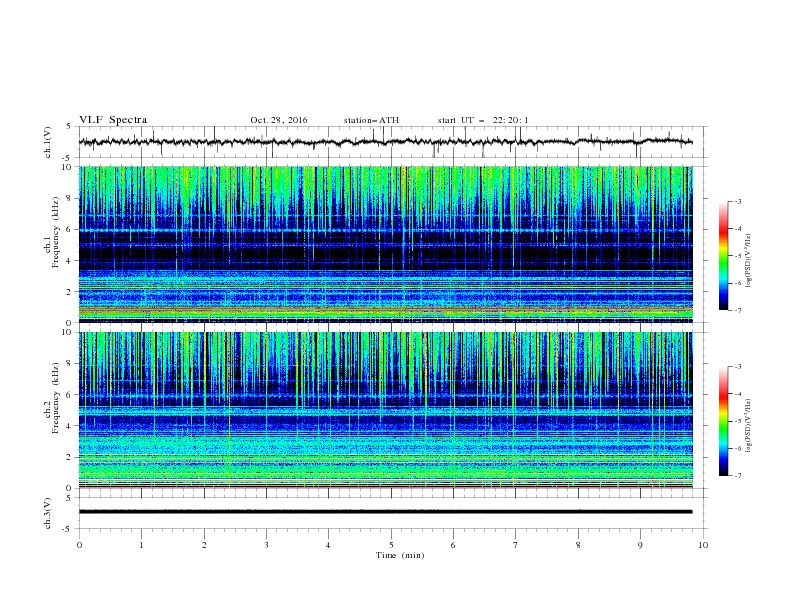Viewport: 792px width, 612px height.
Task: Click the "8" kHz tick of ch.1 spectrogram
Action: [x=70, y=198]
